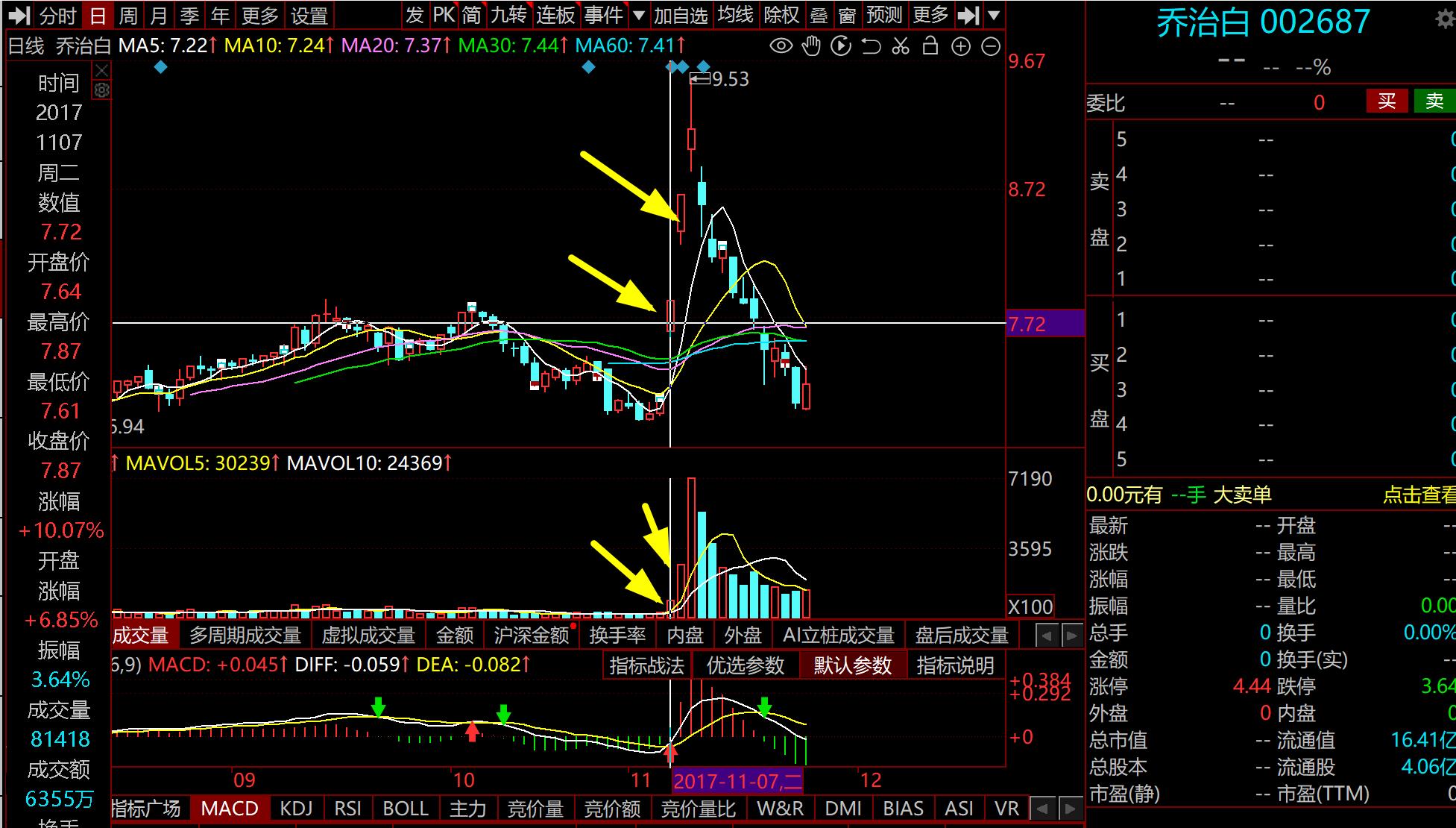Zoom in with the plus icon

coord(961,46)
